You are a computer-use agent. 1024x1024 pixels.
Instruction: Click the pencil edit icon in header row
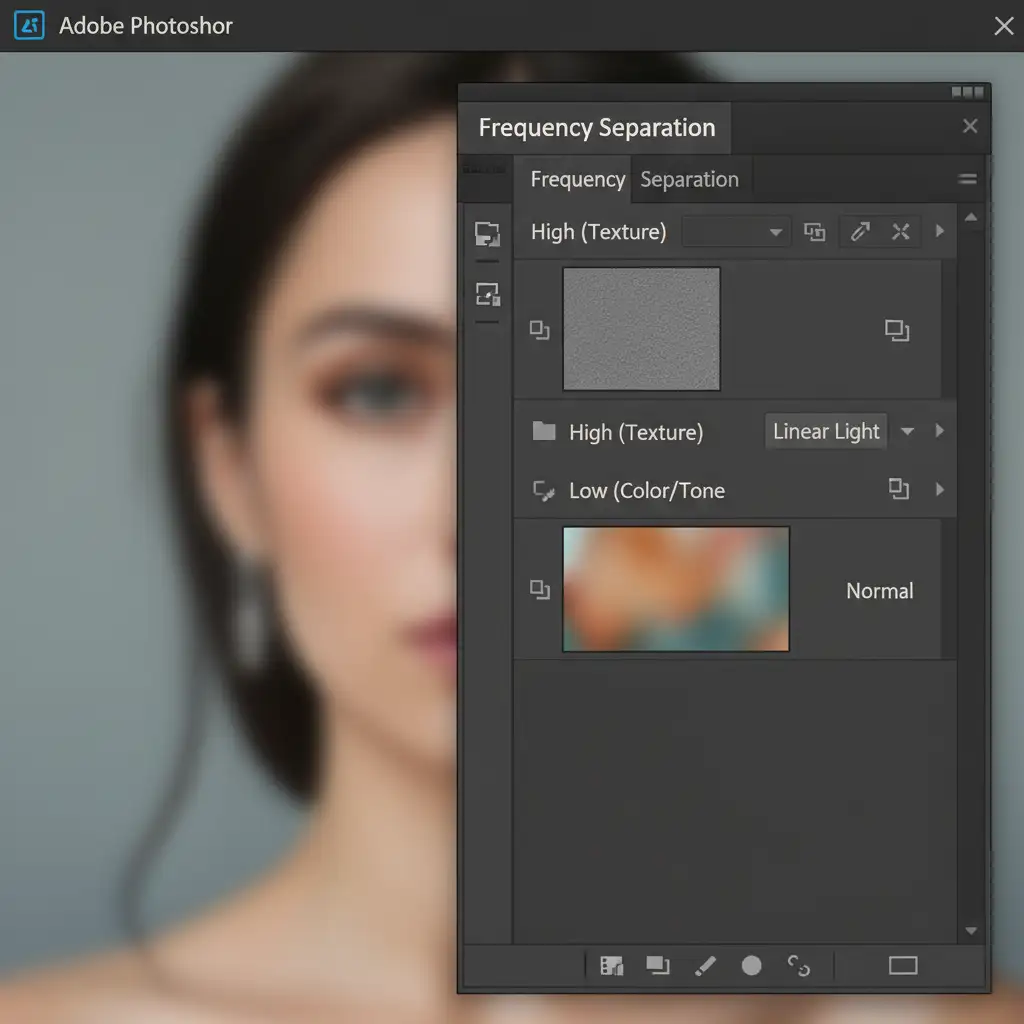(859, 232)
